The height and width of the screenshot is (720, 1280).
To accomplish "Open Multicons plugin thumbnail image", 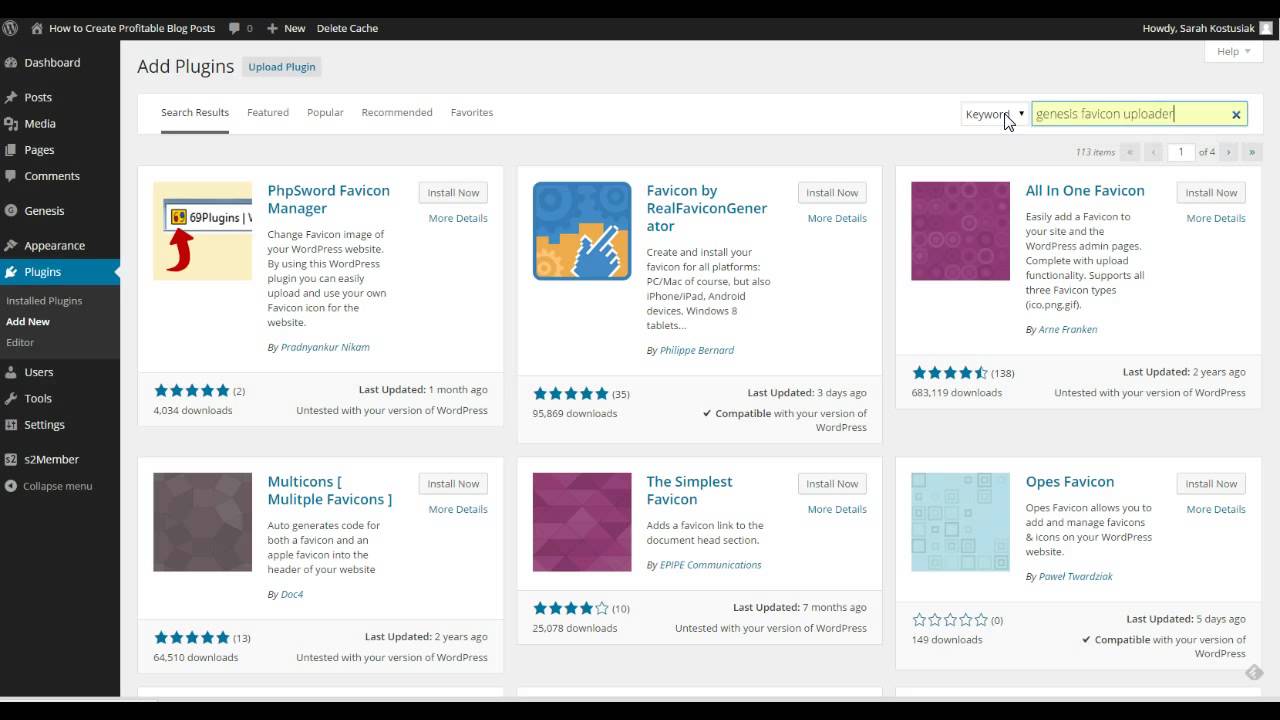I will tap(203, 522).
